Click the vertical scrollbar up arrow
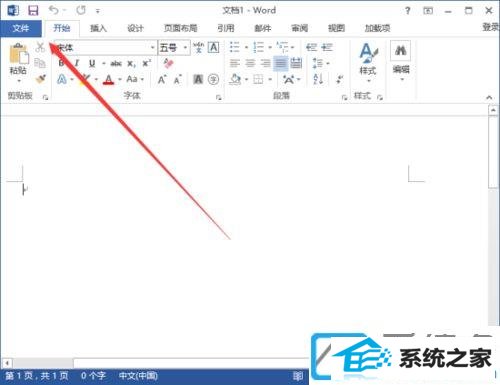 (493, 110)
